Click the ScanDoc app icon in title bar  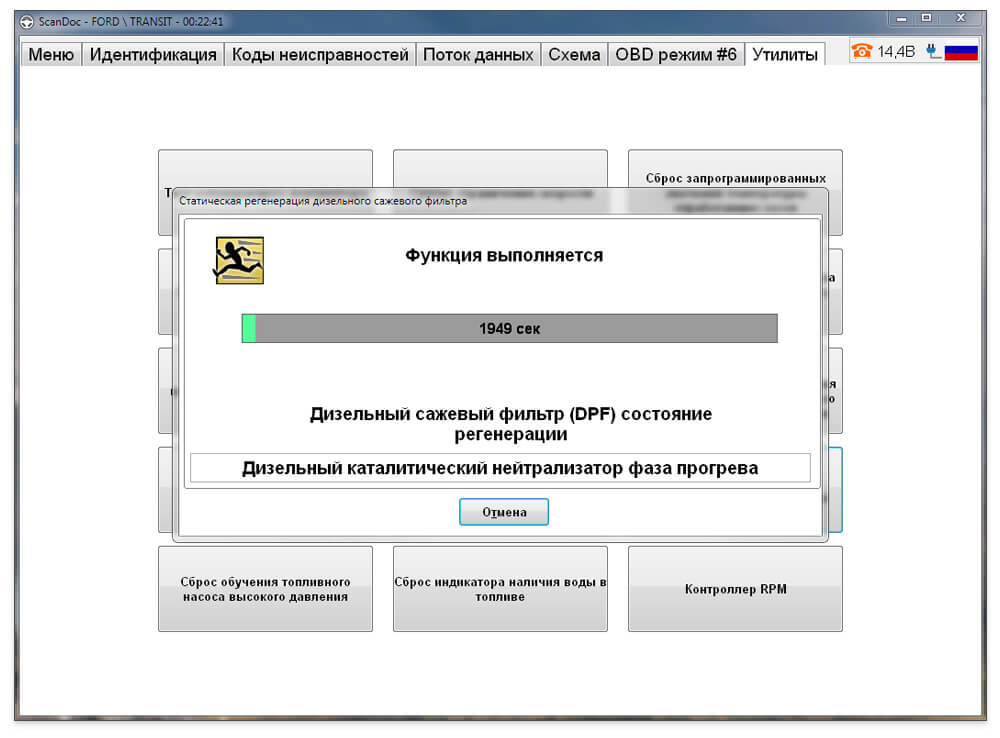pyautogui.click(x=27, y=22)
